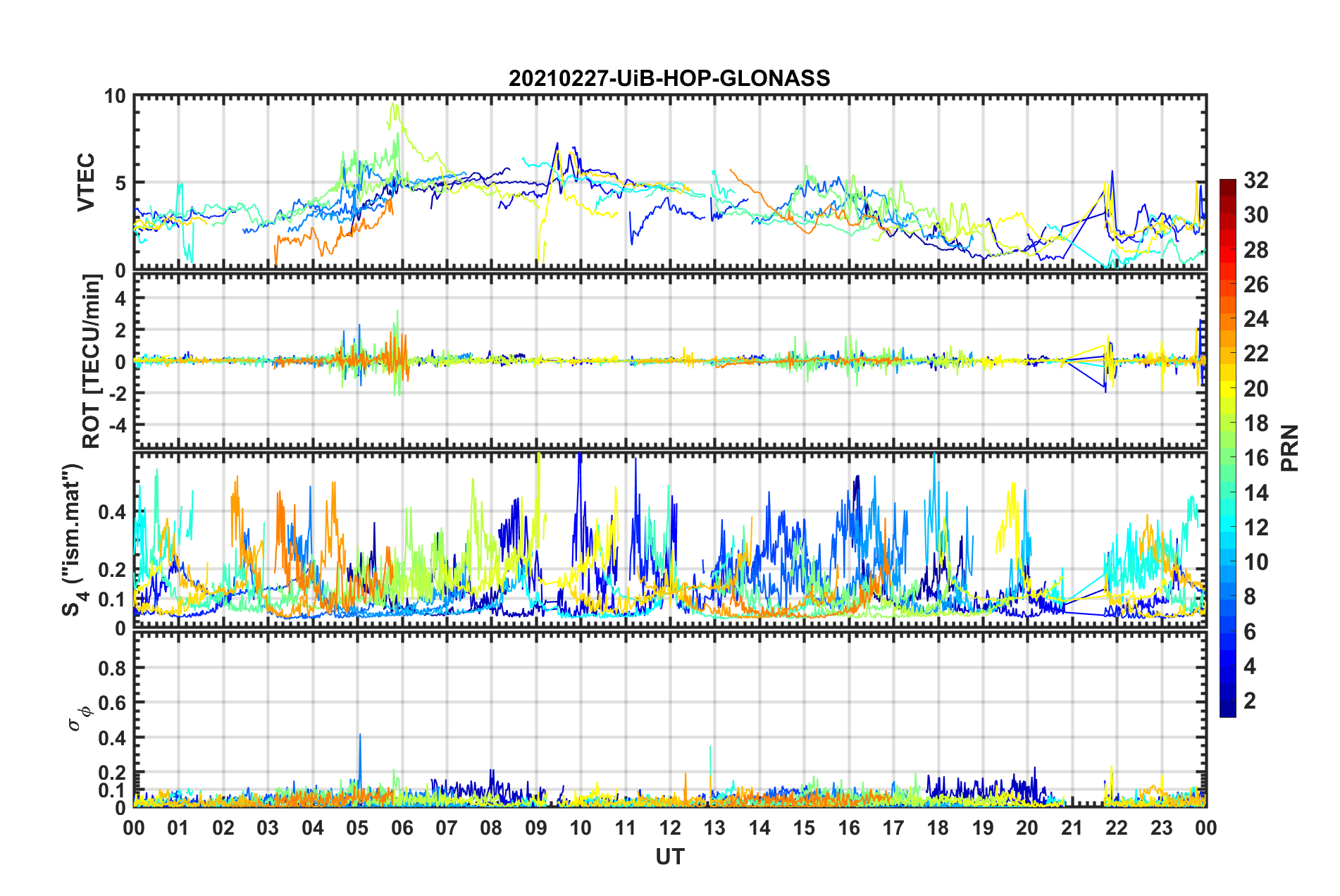
Task: Click the ROT y-axis tick -4
Action: point(118,425)
